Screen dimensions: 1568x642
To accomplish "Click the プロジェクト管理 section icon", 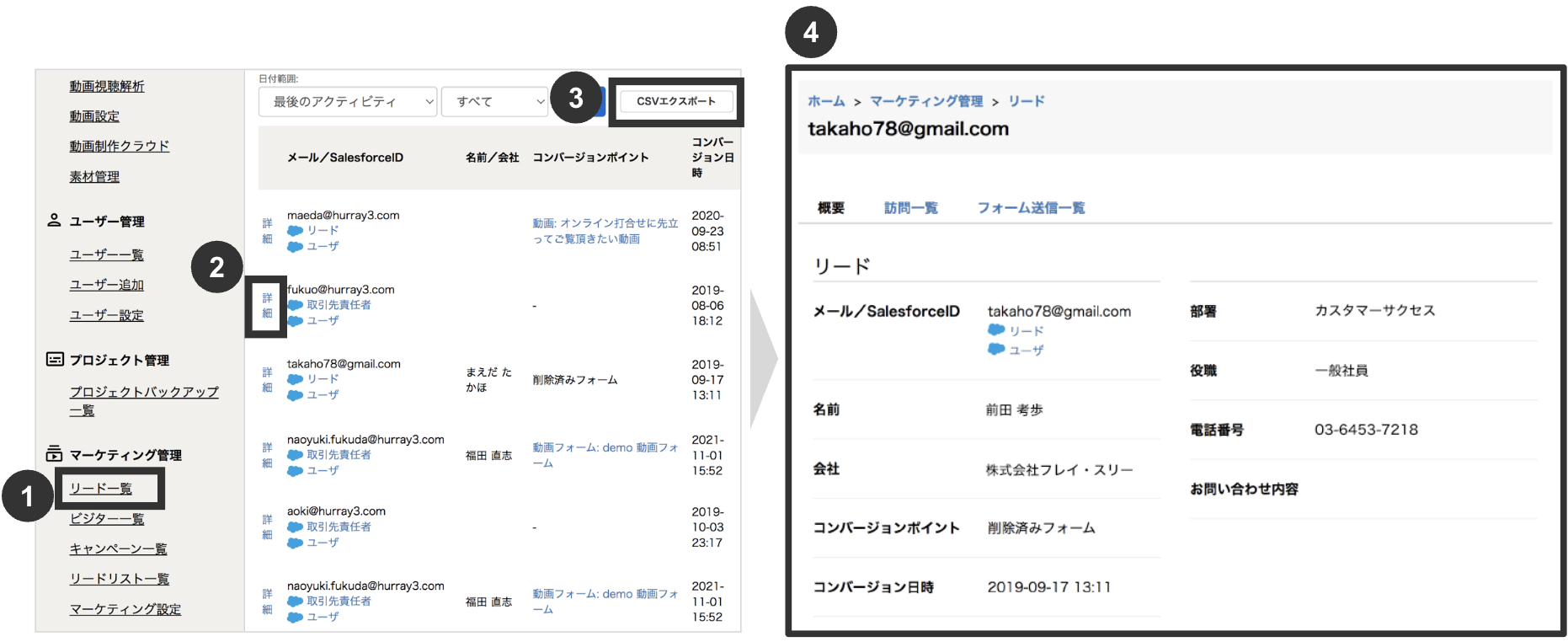I will 54,359.
